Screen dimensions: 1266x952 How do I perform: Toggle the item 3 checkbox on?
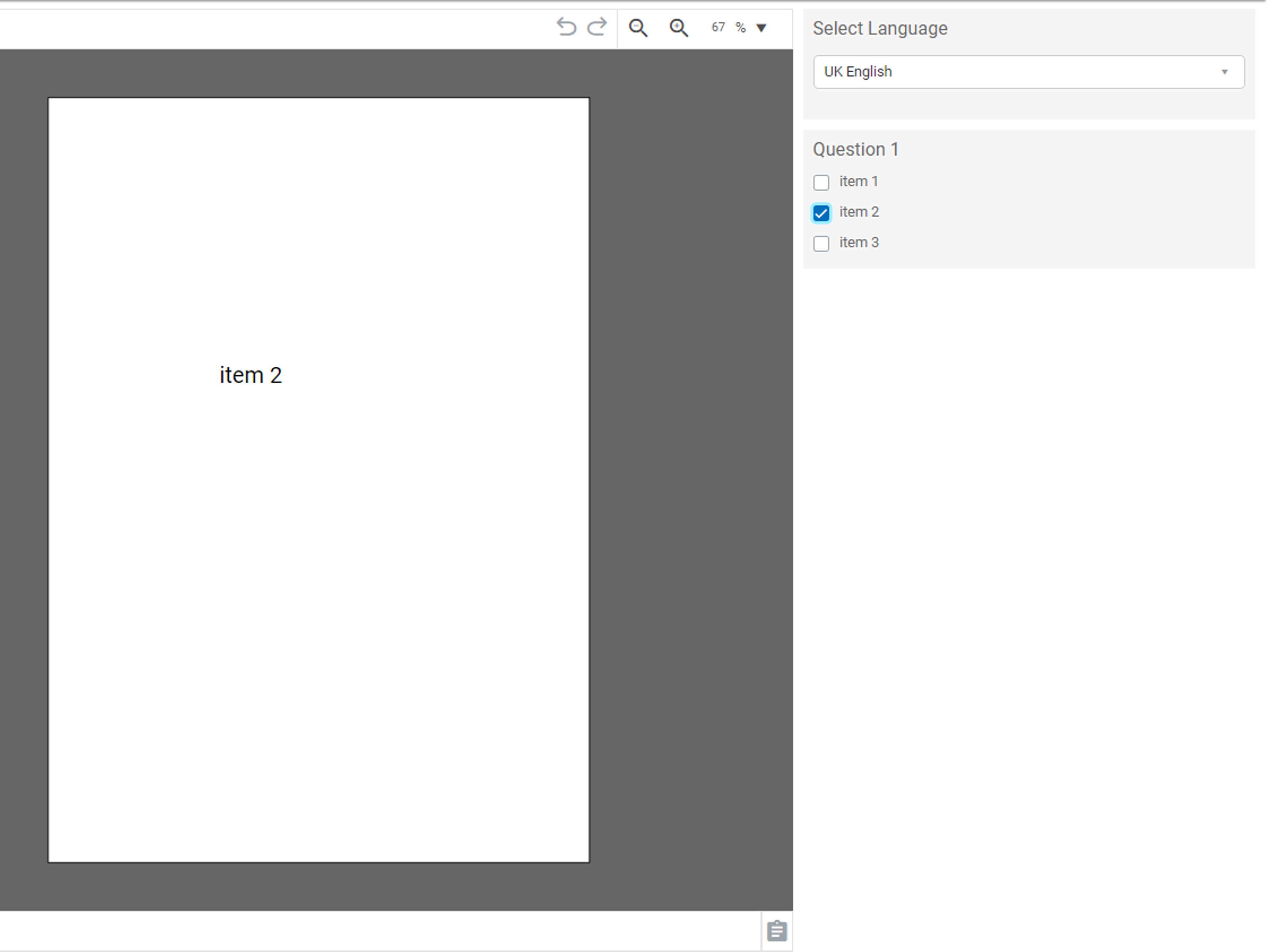pos(822,242)
